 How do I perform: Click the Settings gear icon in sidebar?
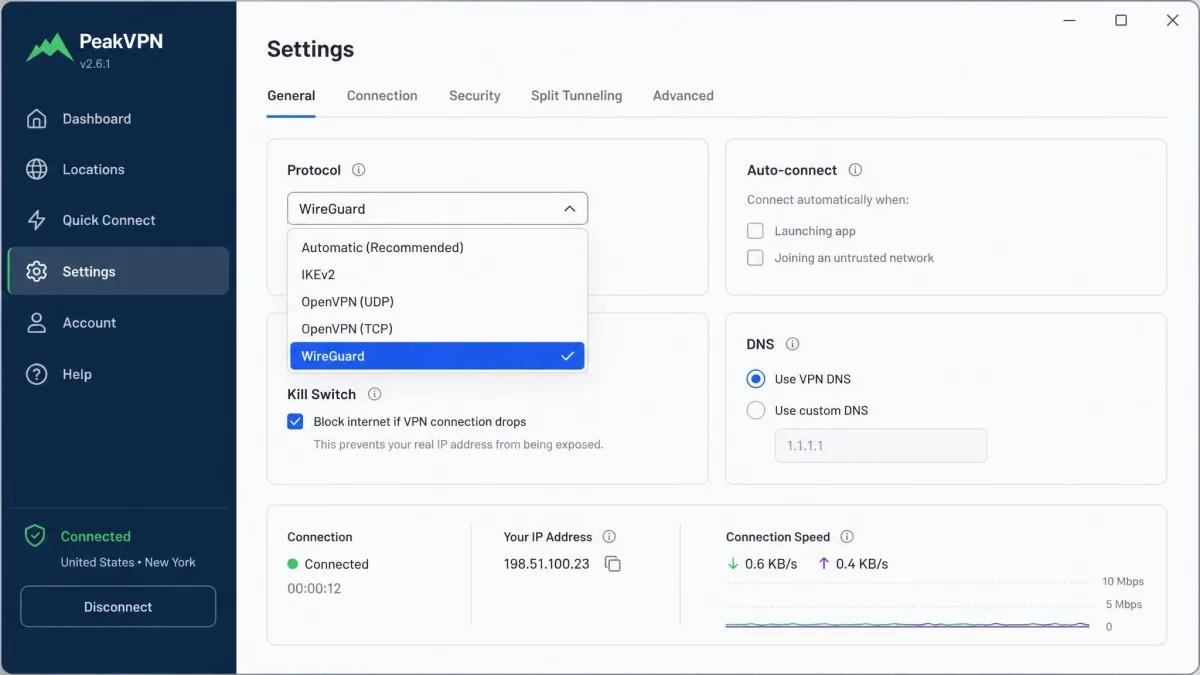point(37,272)
